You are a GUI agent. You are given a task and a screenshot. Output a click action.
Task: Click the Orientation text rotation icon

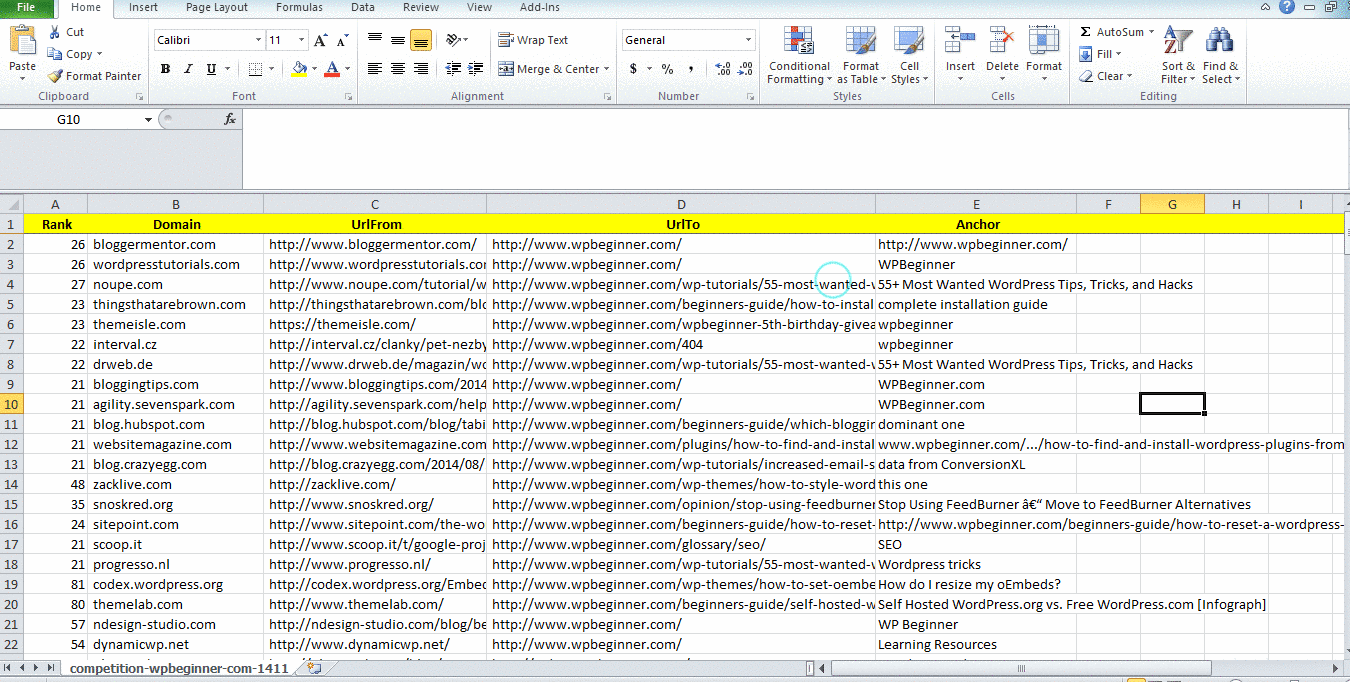pyautogui.click(x=453, y=40)
